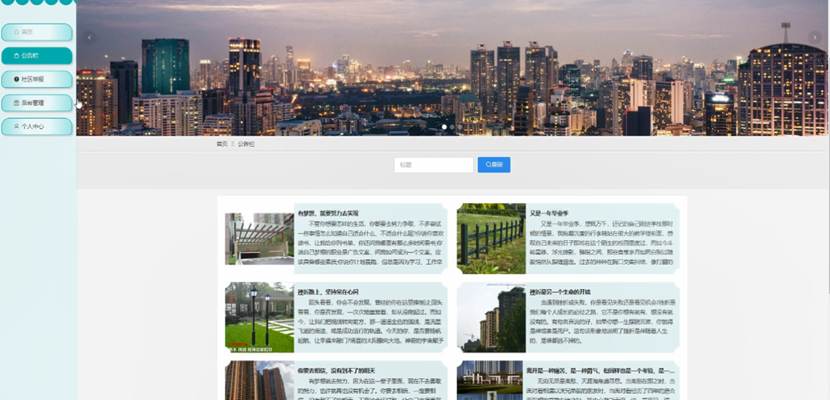Open the pergola photo thumbnail
Screen dimensions: 830x400
(x=259, y=239)
